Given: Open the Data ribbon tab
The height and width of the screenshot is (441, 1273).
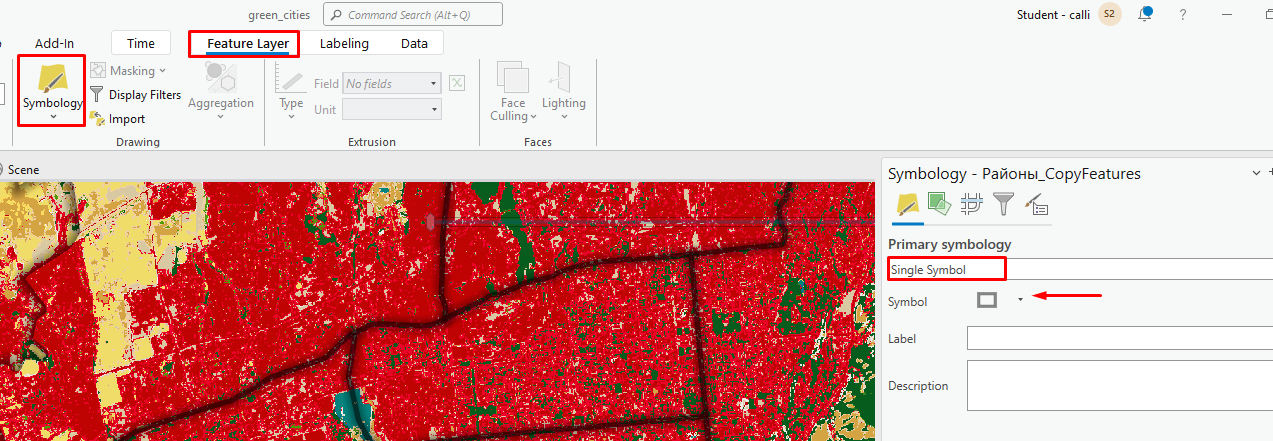Looking at the screenshot, I should pyautogui.click(x=414, y=43).
